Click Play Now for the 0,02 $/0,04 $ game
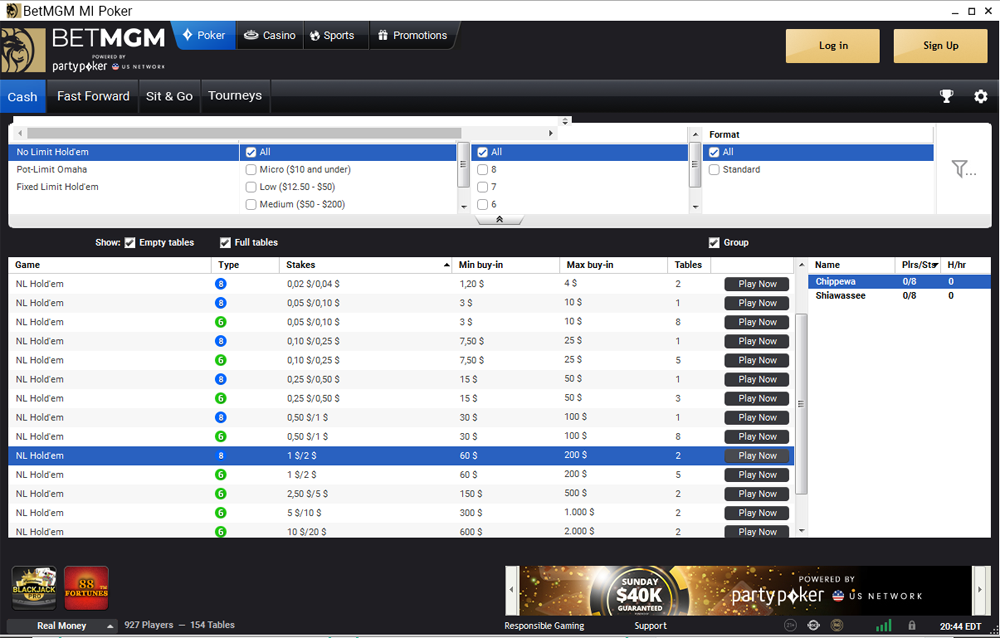 point(757,284)
